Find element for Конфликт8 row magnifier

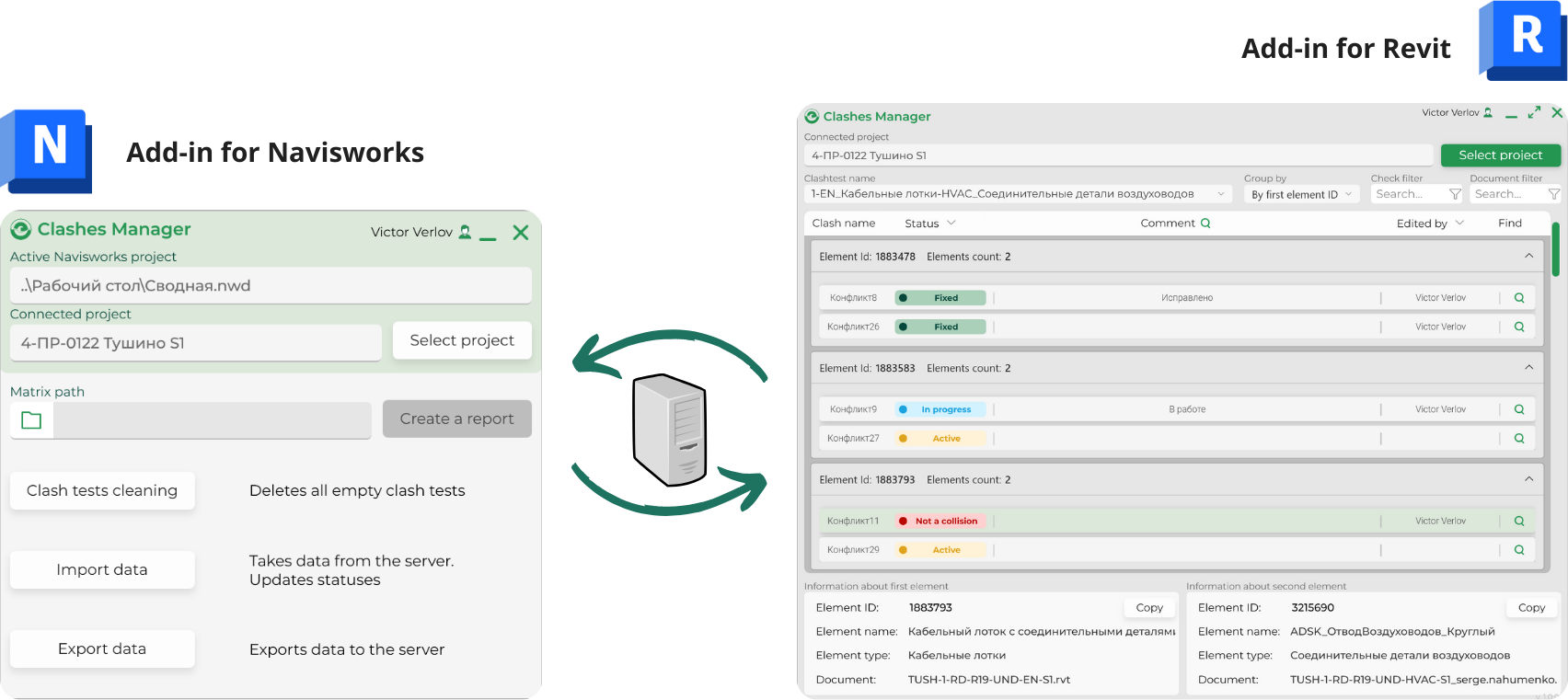pyautogui.click(x=1519, y=298)
